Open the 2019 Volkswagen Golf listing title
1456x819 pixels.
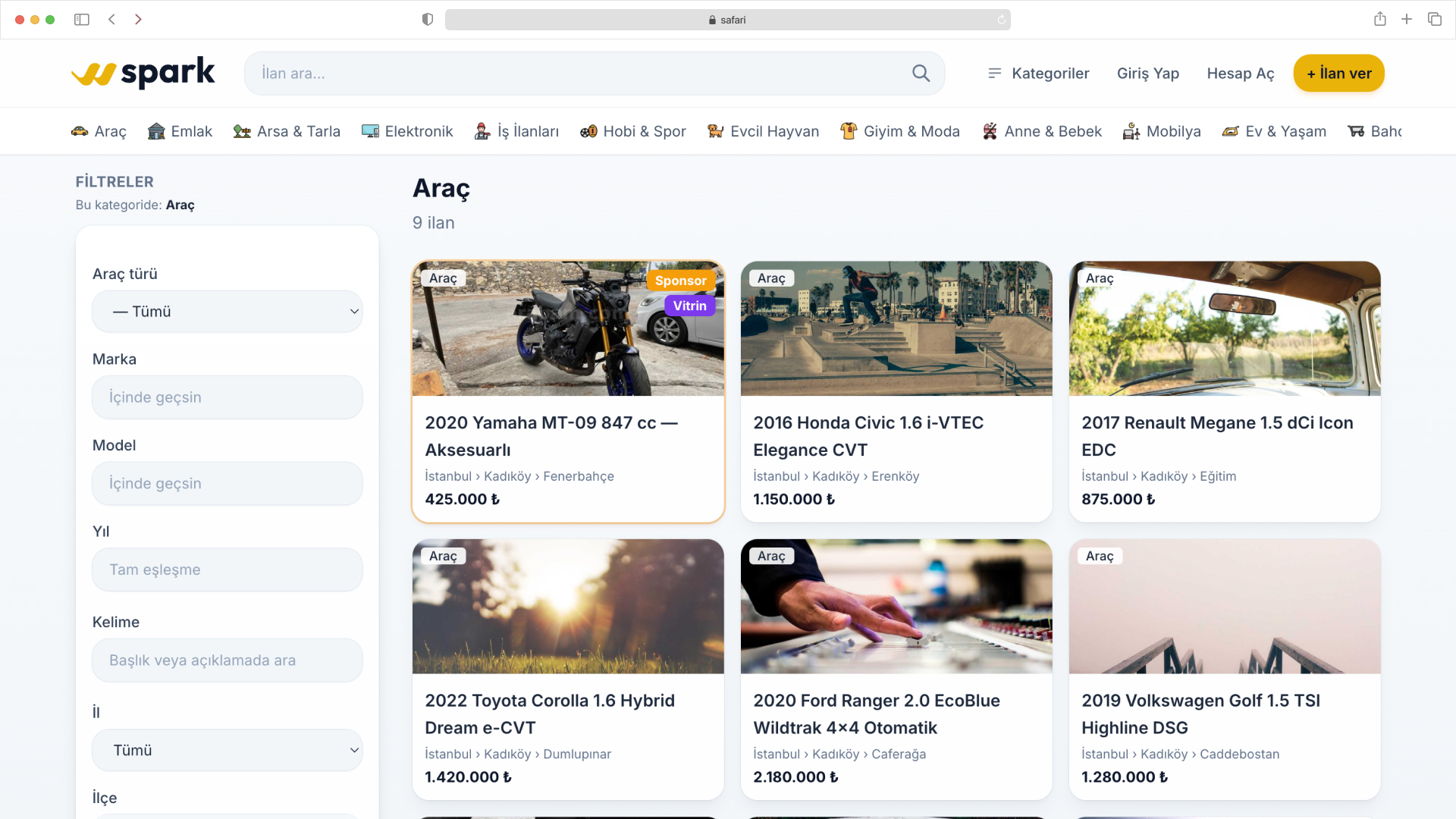[x=1200, y=714]
